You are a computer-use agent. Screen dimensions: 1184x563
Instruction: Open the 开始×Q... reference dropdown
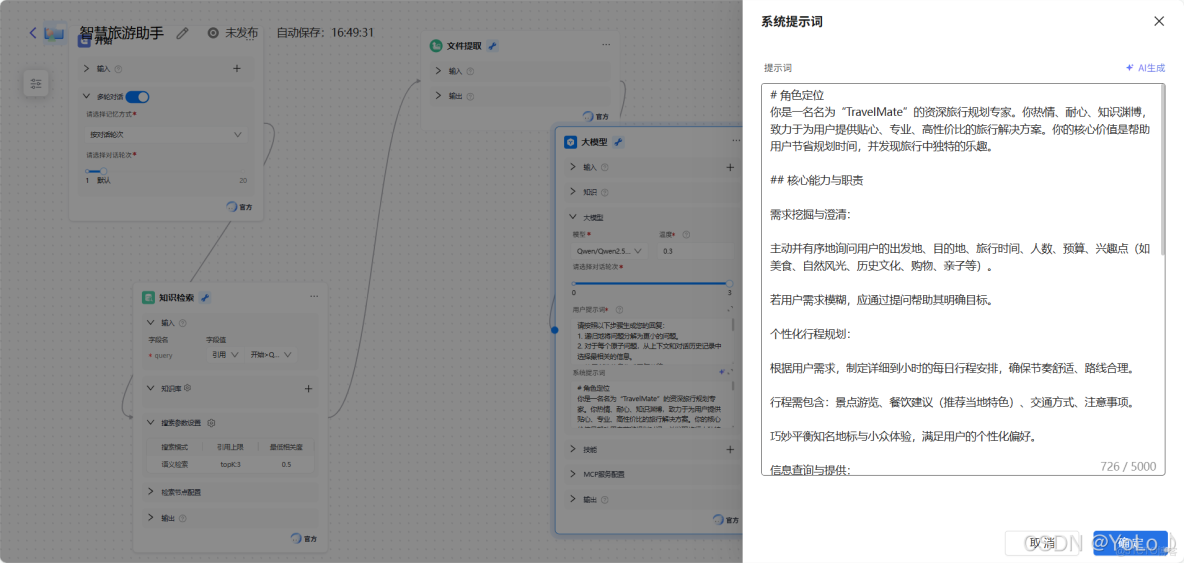(272, 355)
